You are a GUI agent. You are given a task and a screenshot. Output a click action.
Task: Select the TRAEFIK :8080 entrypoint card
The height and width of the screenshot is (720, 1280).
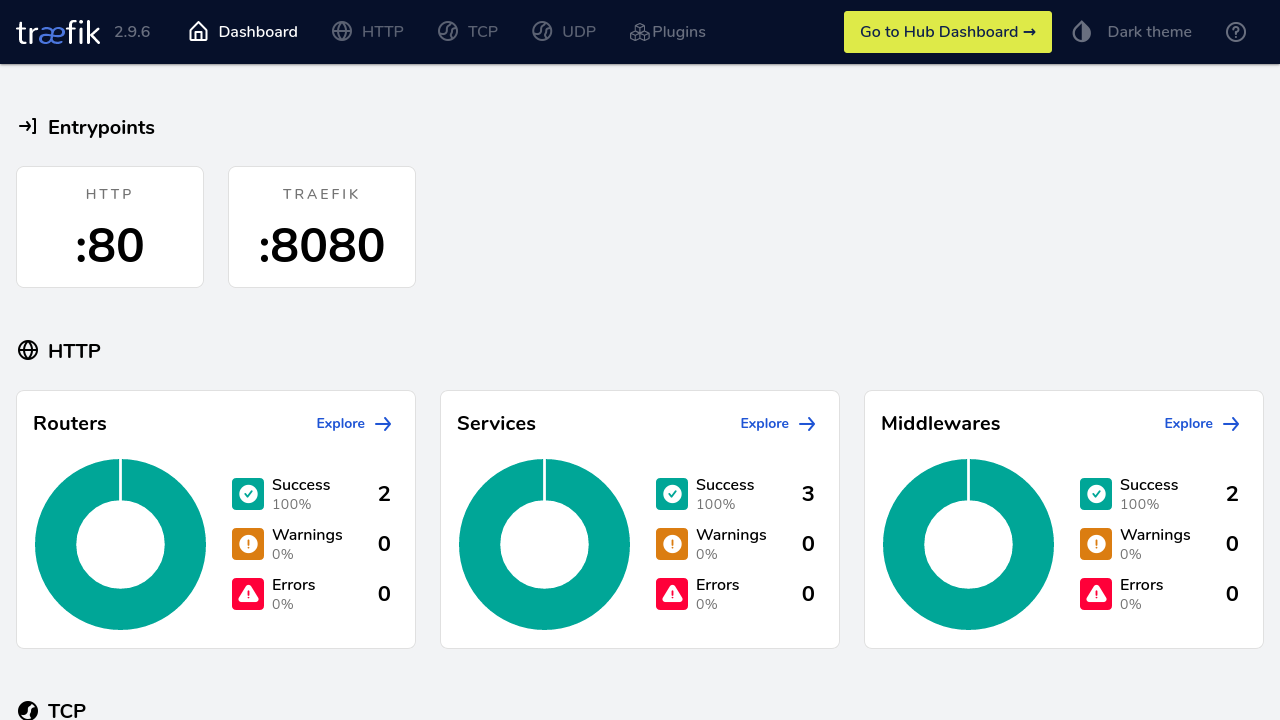click(x=322, y=227)
